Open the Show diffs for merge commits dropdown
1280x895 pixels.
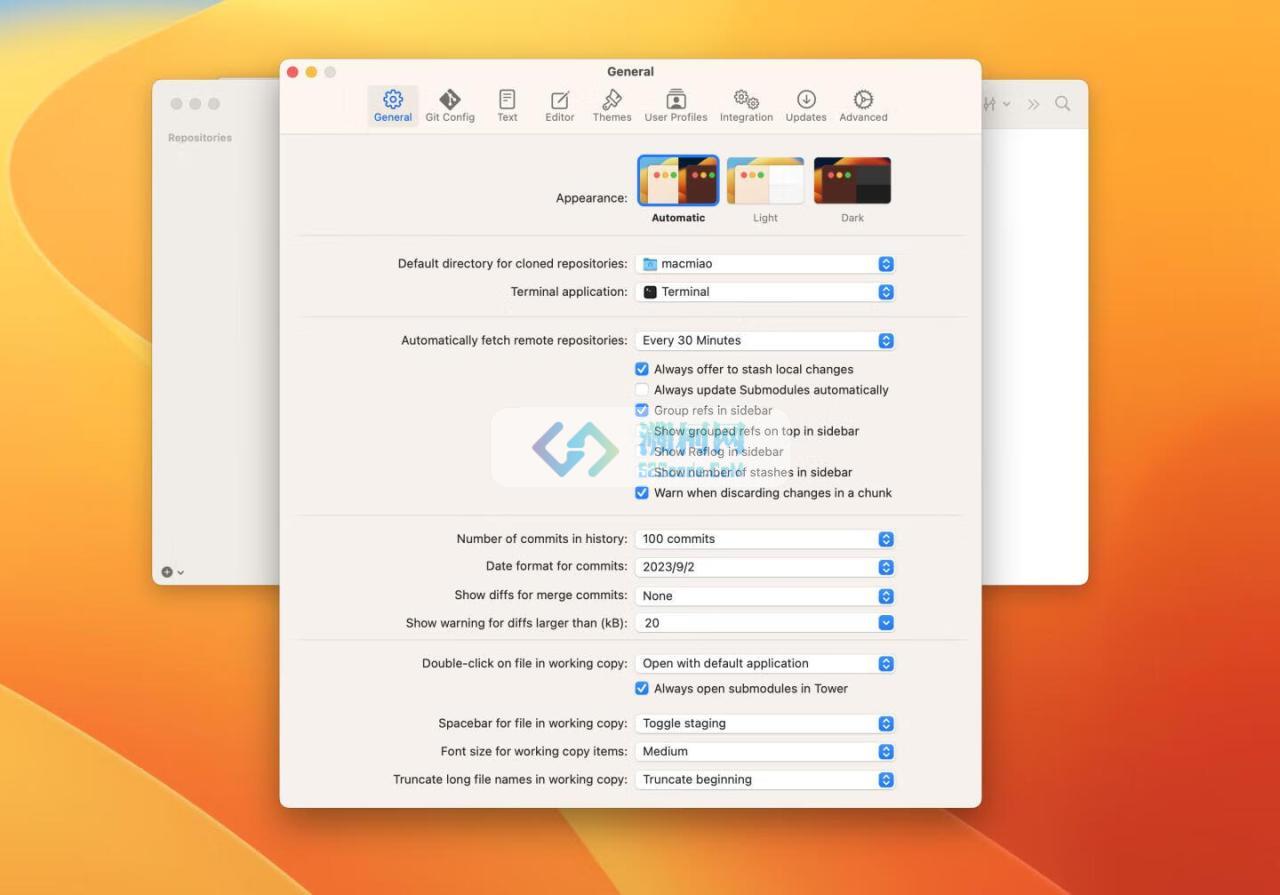(765, 595)
